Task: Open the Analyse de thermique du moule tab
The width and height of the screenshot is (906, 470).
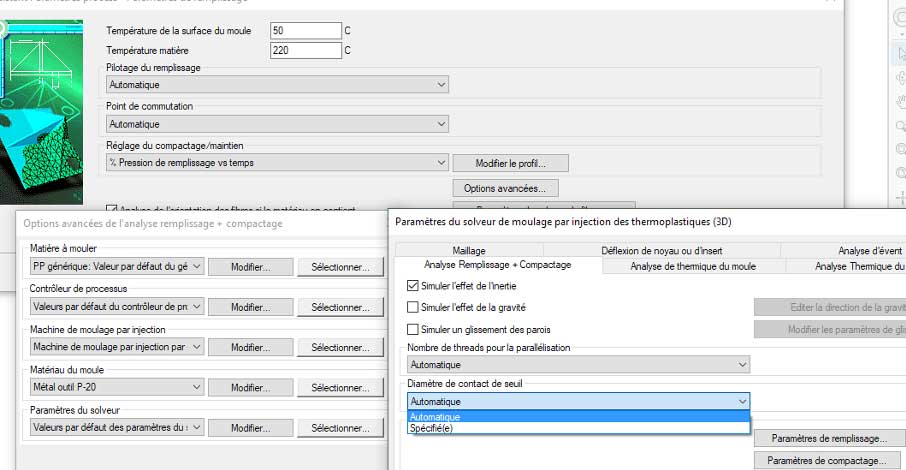Action: click(692, 266)
